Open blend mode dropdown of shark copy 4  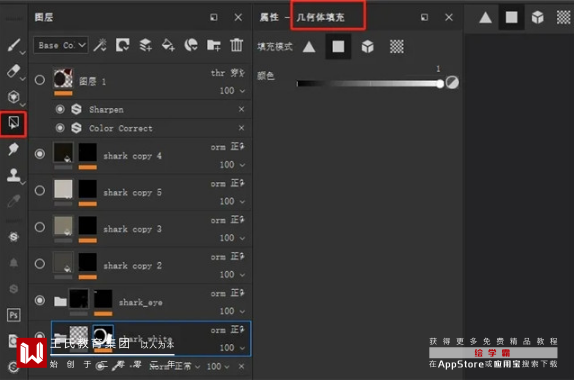click(228, 147)
